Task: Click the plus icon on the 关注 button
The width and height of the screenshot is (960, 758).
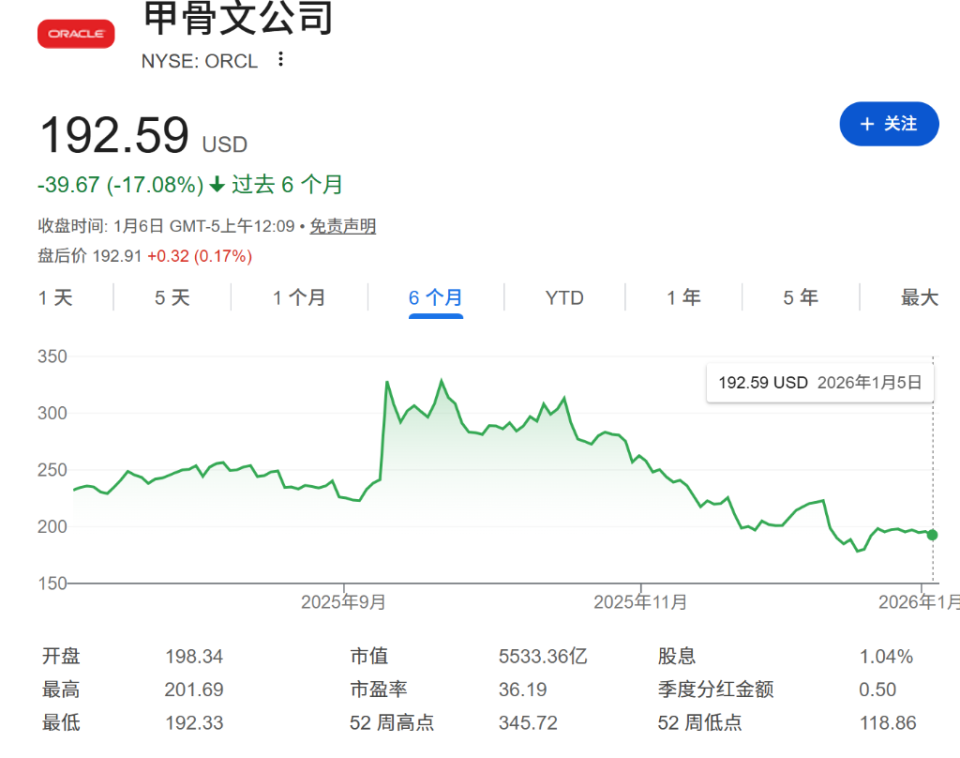Action: pyautogui.click(x=866, y=123)
